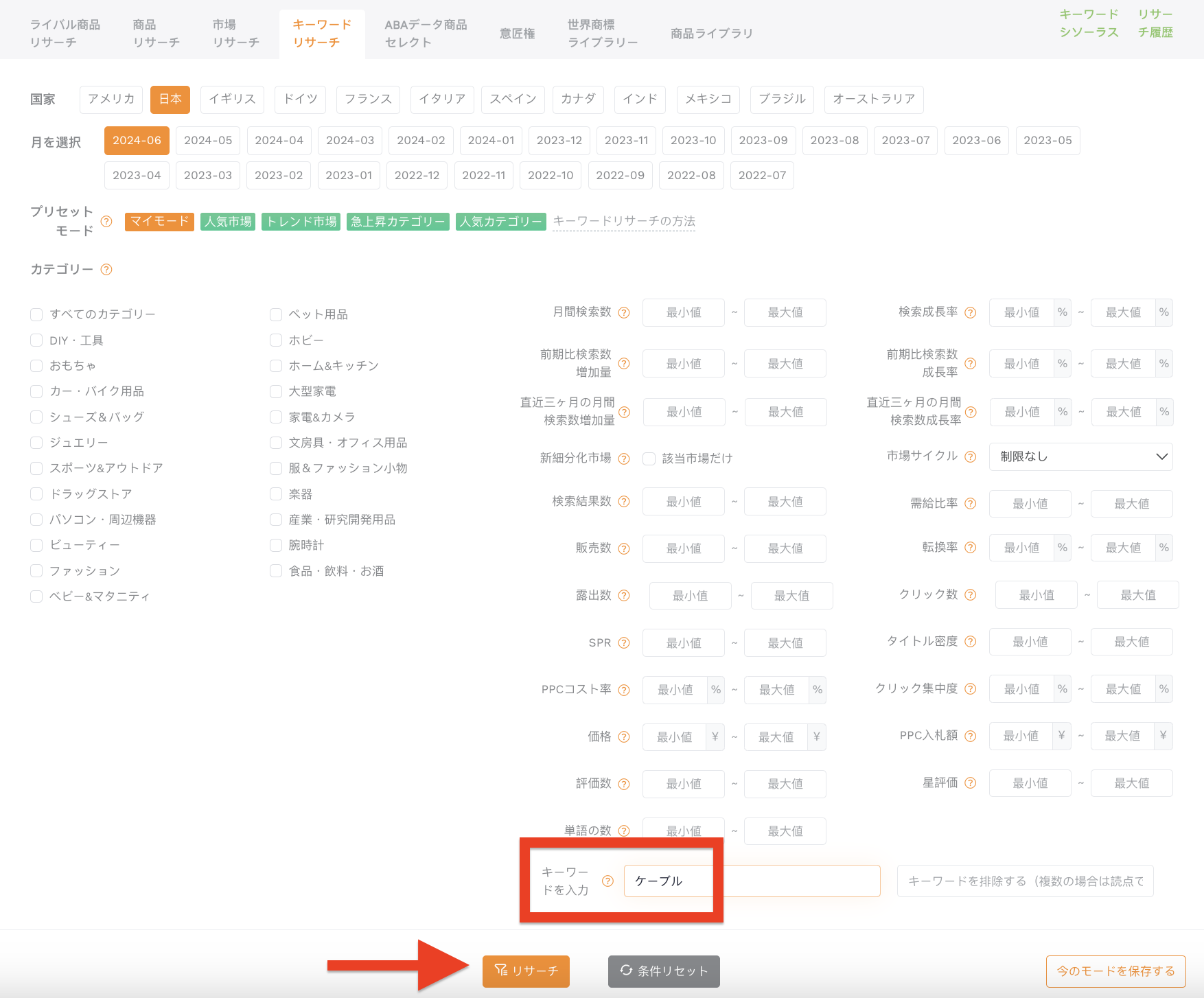Click help icon next to 新細分化市場
Viewport: 1204px width, 998px height.
(x=624, y=459)
